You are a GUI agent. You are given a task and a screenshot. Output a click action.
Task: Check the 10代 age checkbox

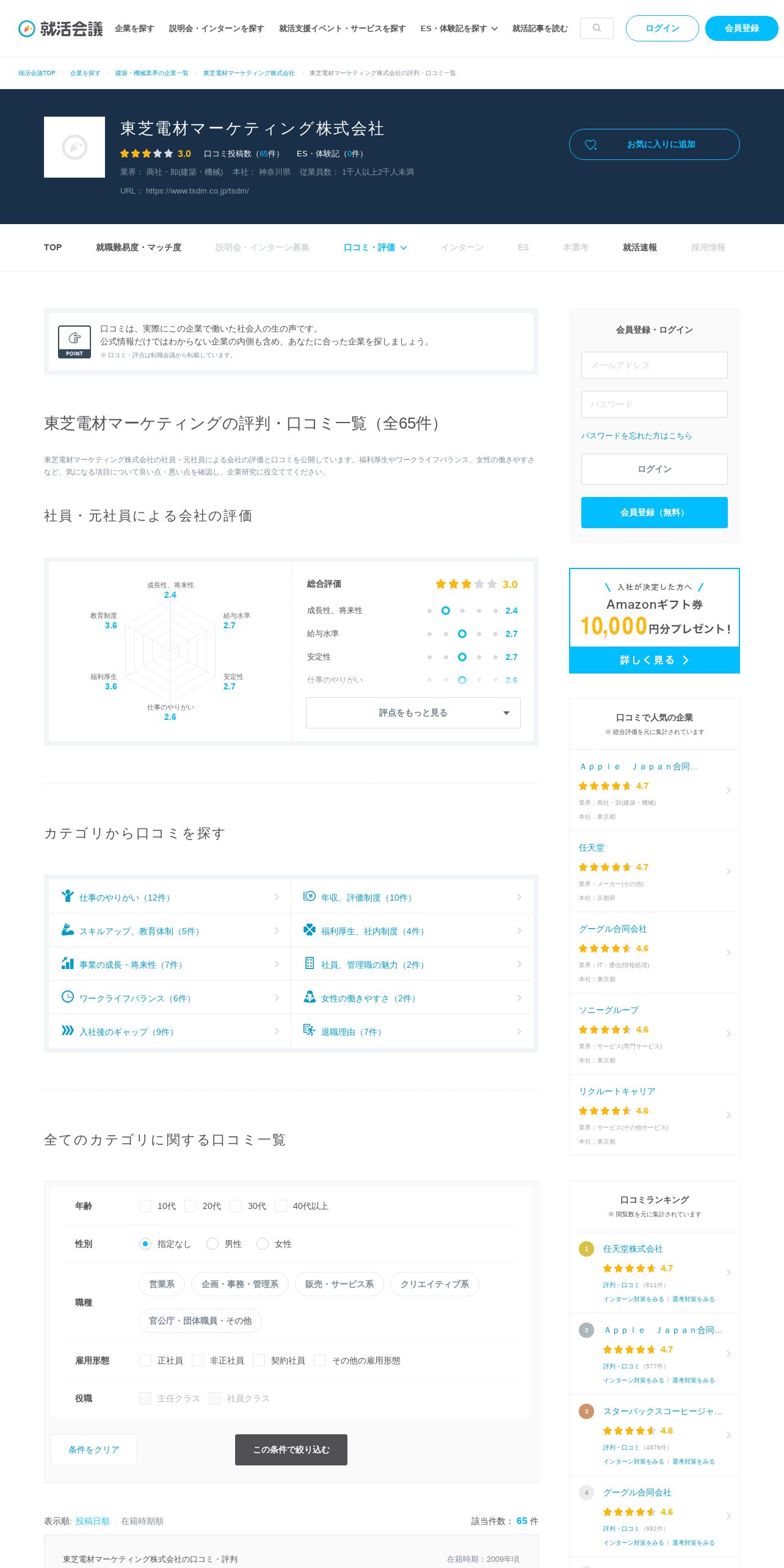pyautogui.click(x=145, y=1206)
